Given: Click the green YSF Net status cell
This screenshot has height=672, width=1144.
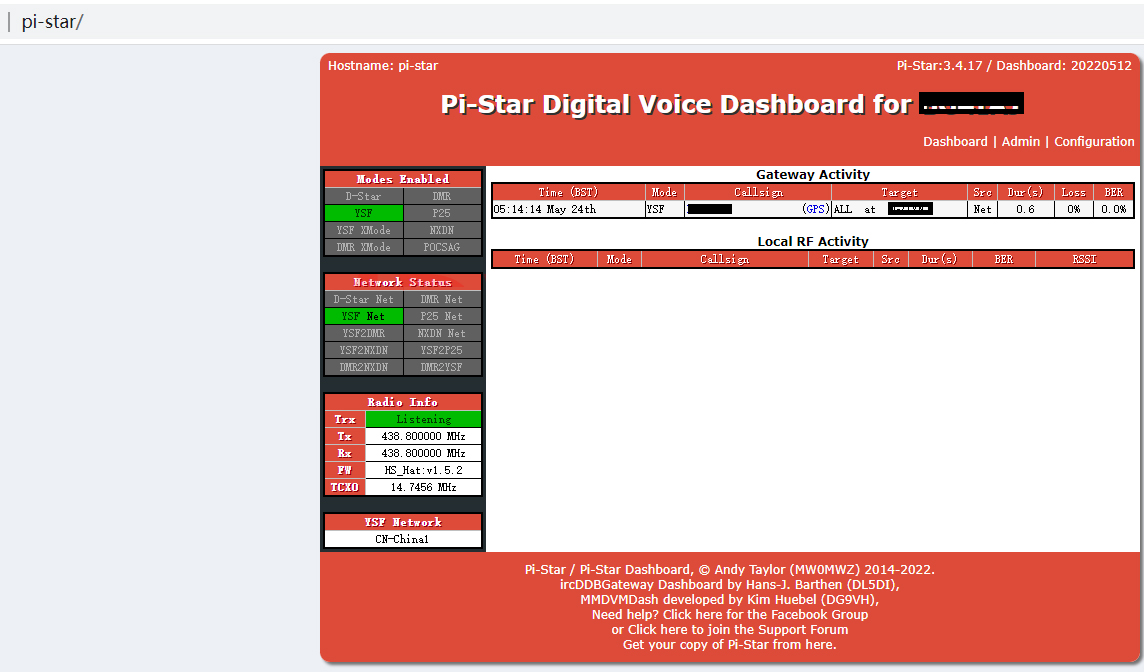Looking at the screenshot, I should tap(363, 316).
